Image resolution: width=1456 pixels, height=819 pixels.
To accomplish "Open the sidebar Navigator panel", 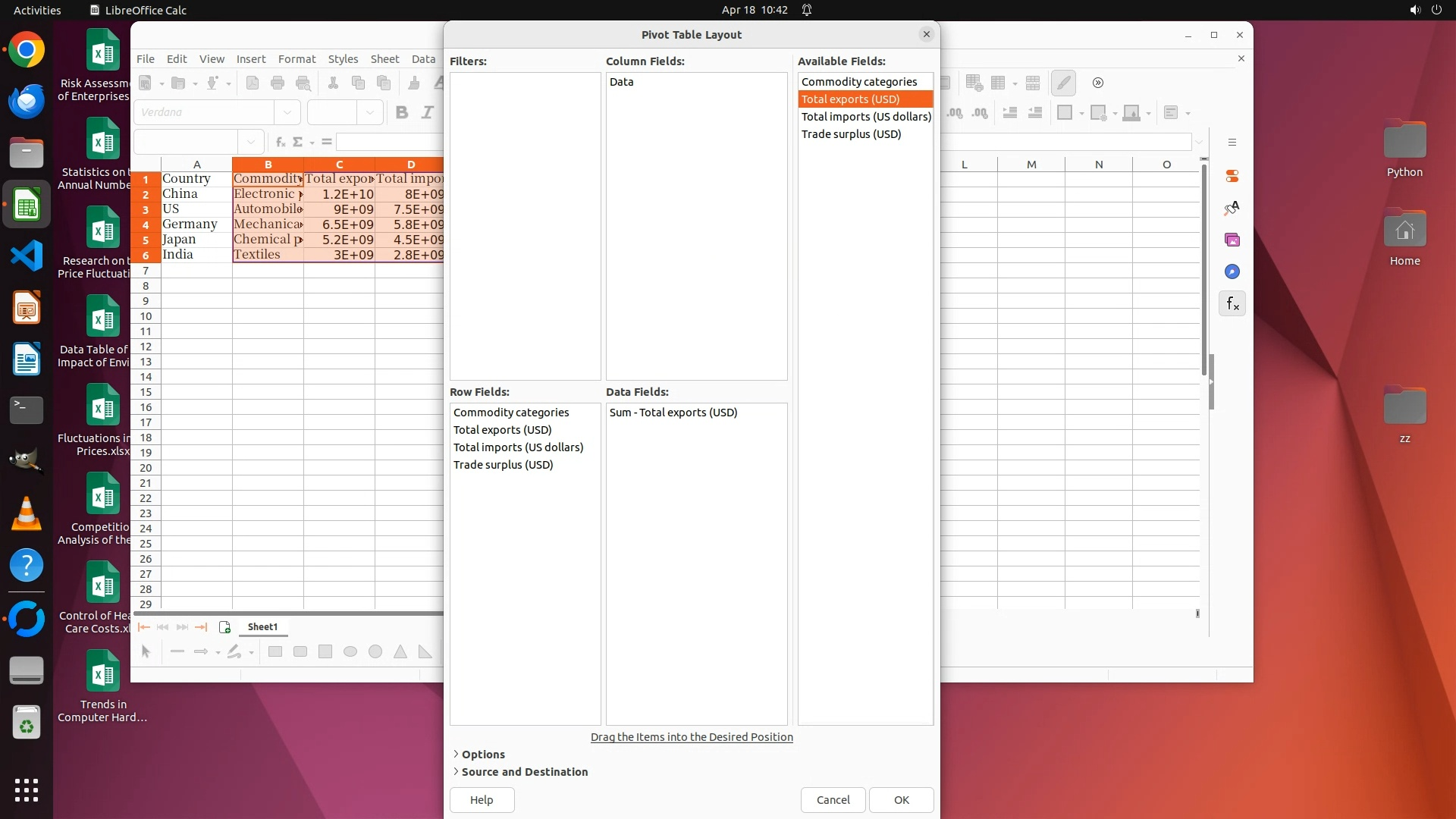I will pyautogui.click(x=1232, y=271).
